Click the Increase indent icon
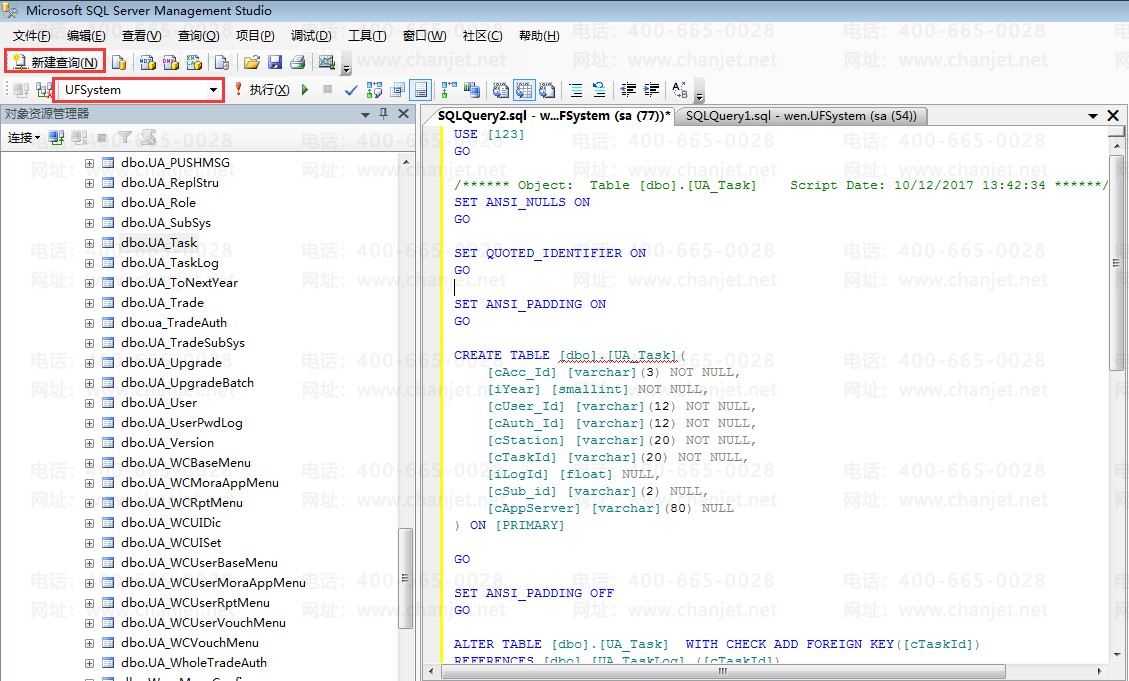Viewport: 1129px width, 681px height. tap(651, 90)
